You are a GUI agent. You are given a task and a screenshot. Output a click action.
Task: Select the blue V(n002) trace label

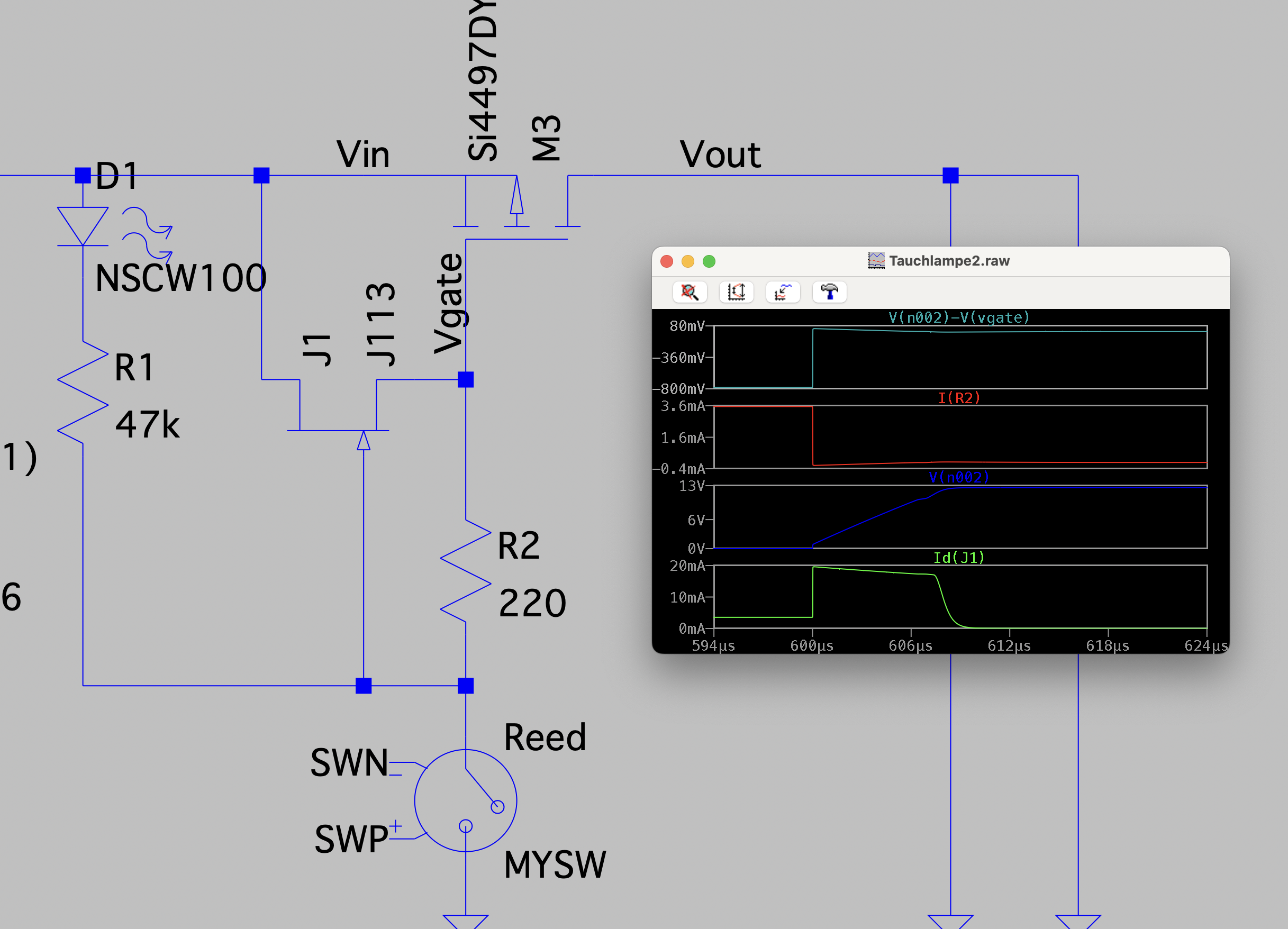coord(959,477)
